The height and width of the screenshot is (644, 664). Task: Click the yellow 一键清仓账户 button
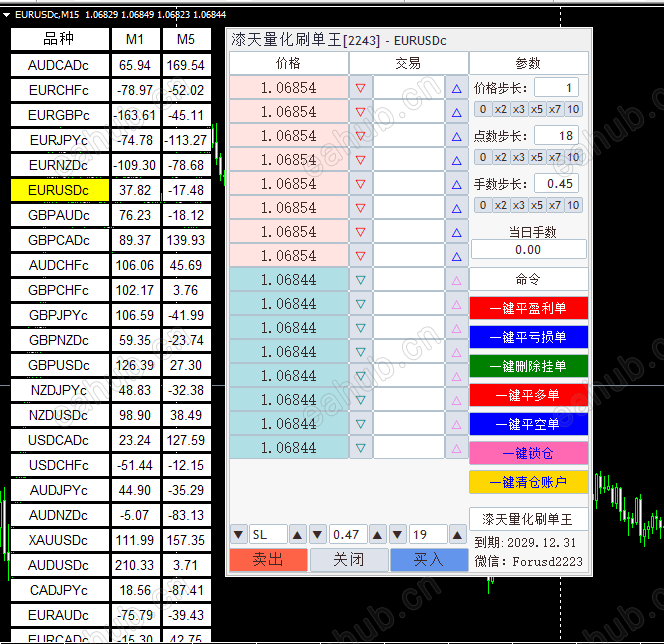tap(528, 482)
